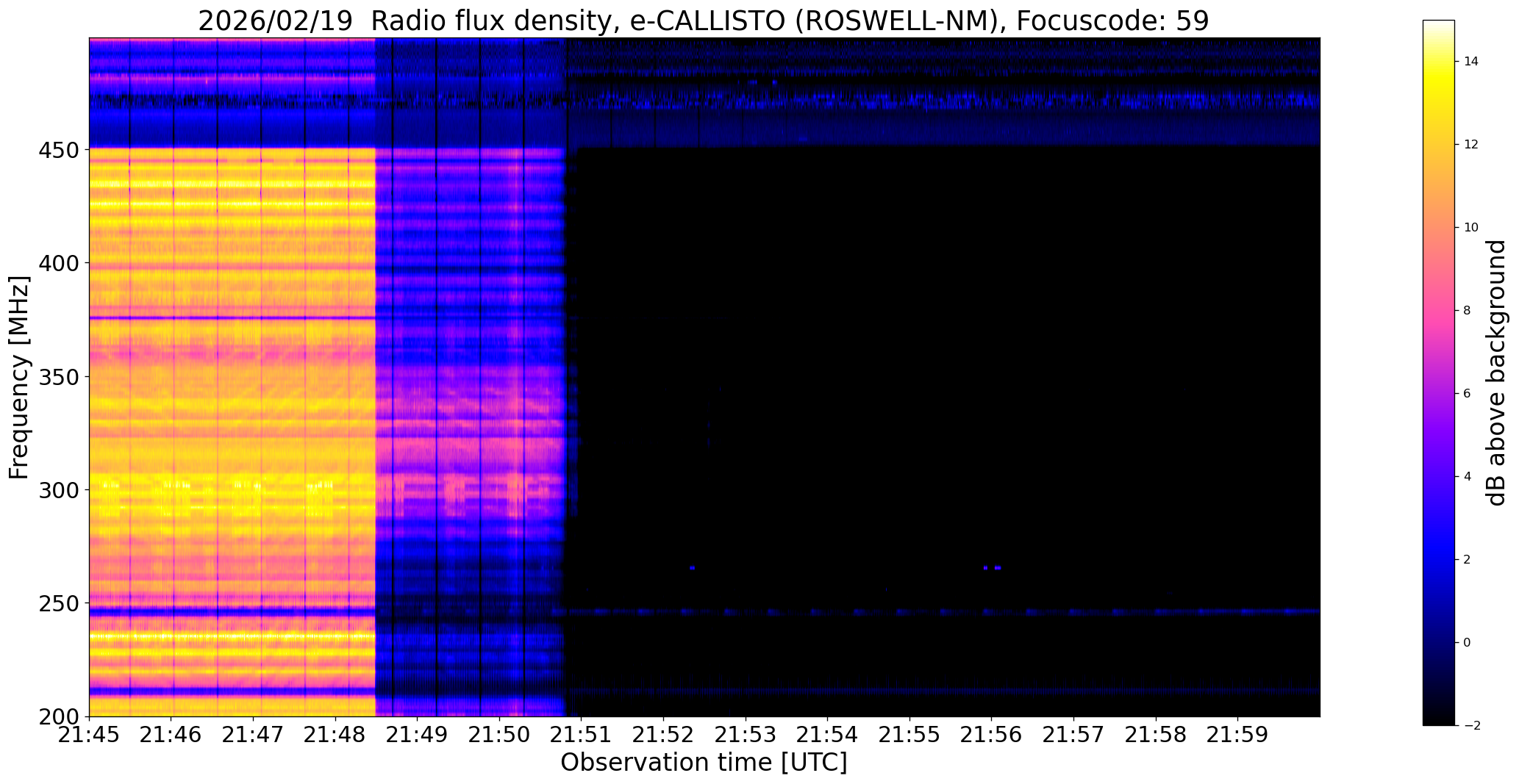
Task: Click the 21:59 time tick label
Action: point(1237,736)
